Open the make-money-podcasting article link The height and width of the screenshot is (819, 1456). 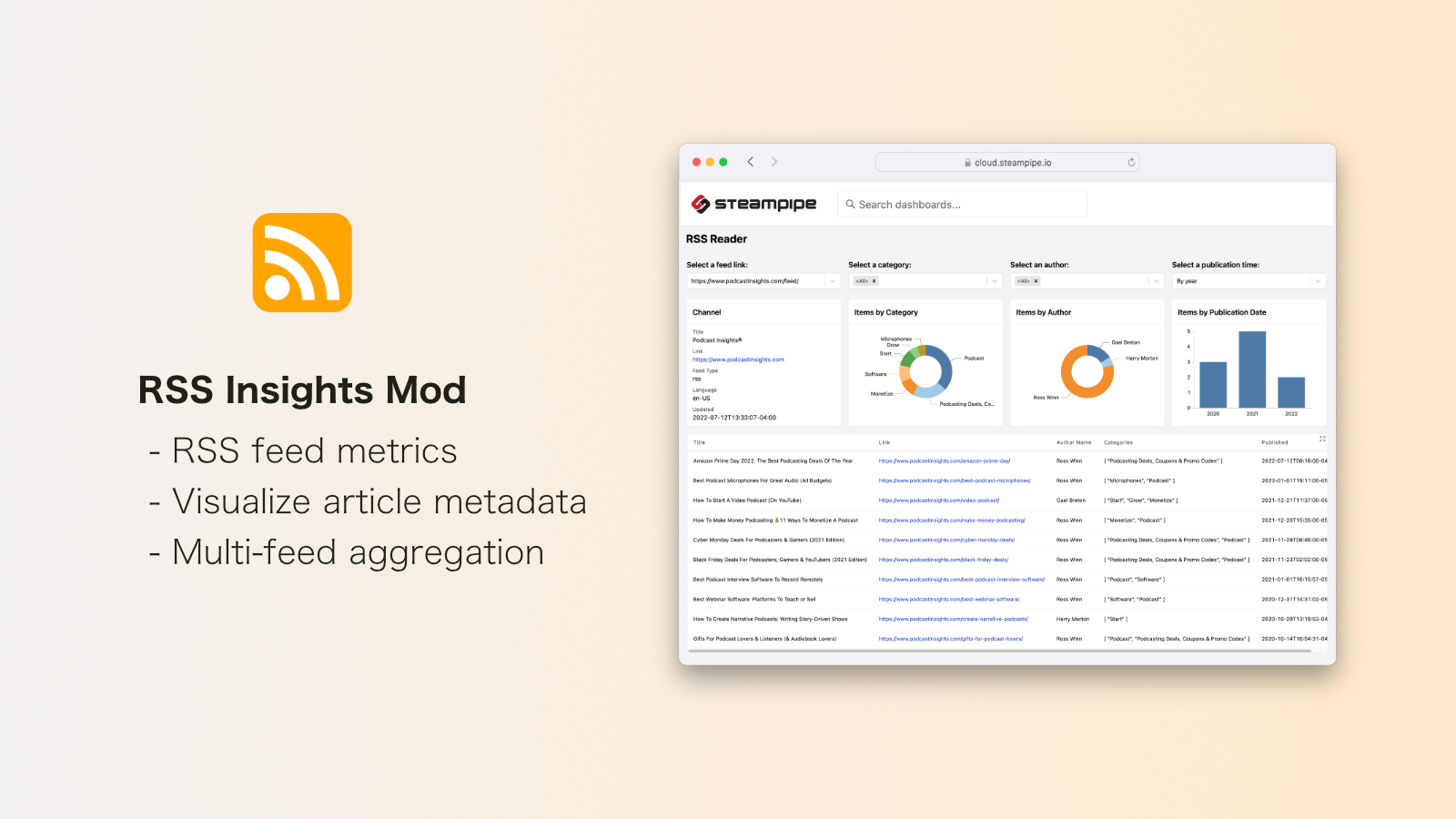coord(951,520)
